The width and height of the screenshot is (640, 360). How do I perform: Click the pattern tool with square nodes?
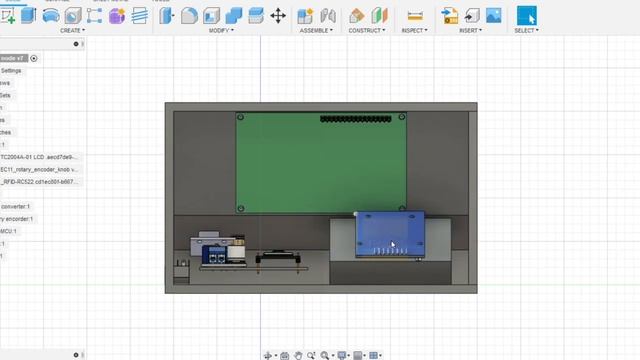click(x=94, y=16)
